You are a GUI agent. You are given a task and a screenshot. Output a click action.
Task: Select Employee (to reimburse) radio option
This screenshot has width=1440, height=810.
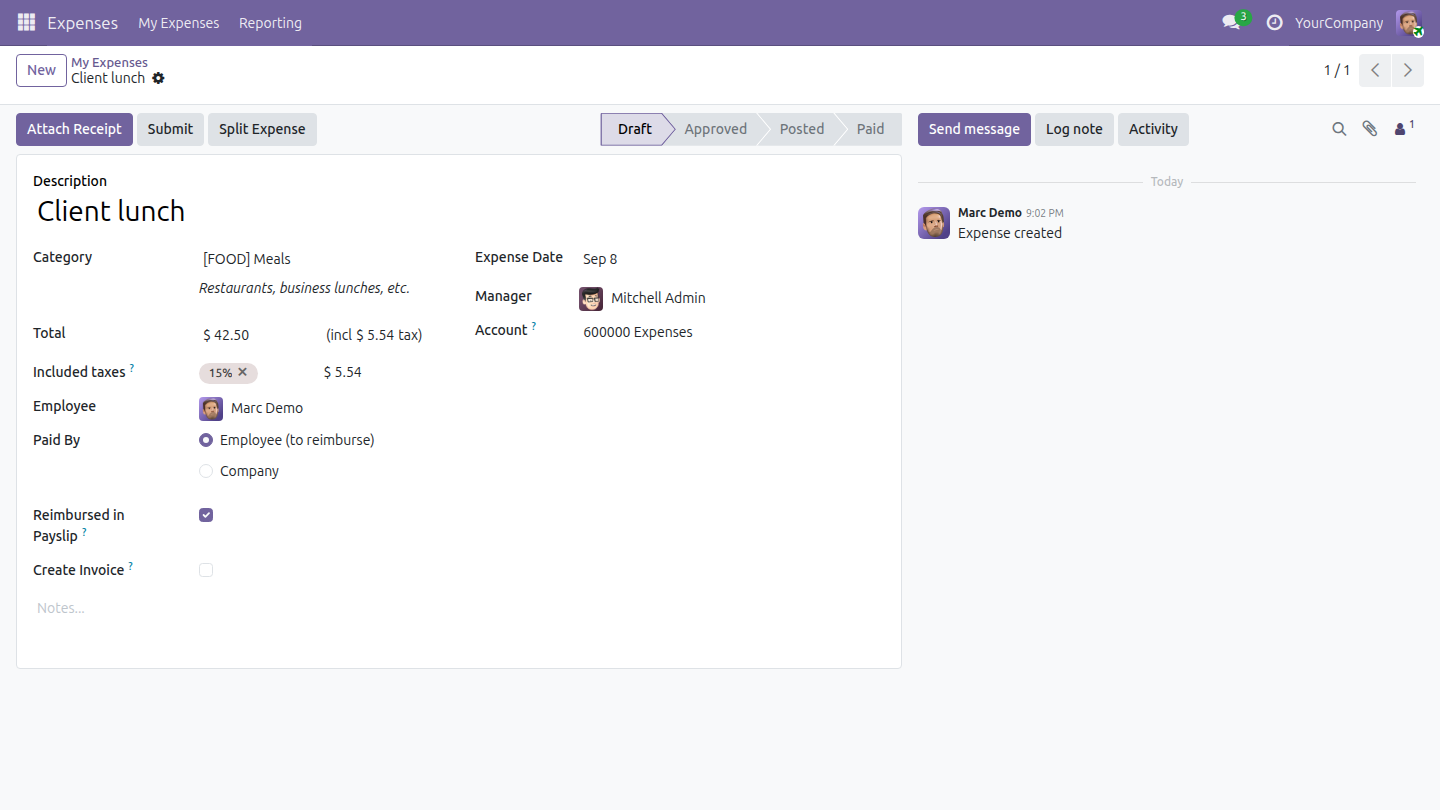point(206,440)
